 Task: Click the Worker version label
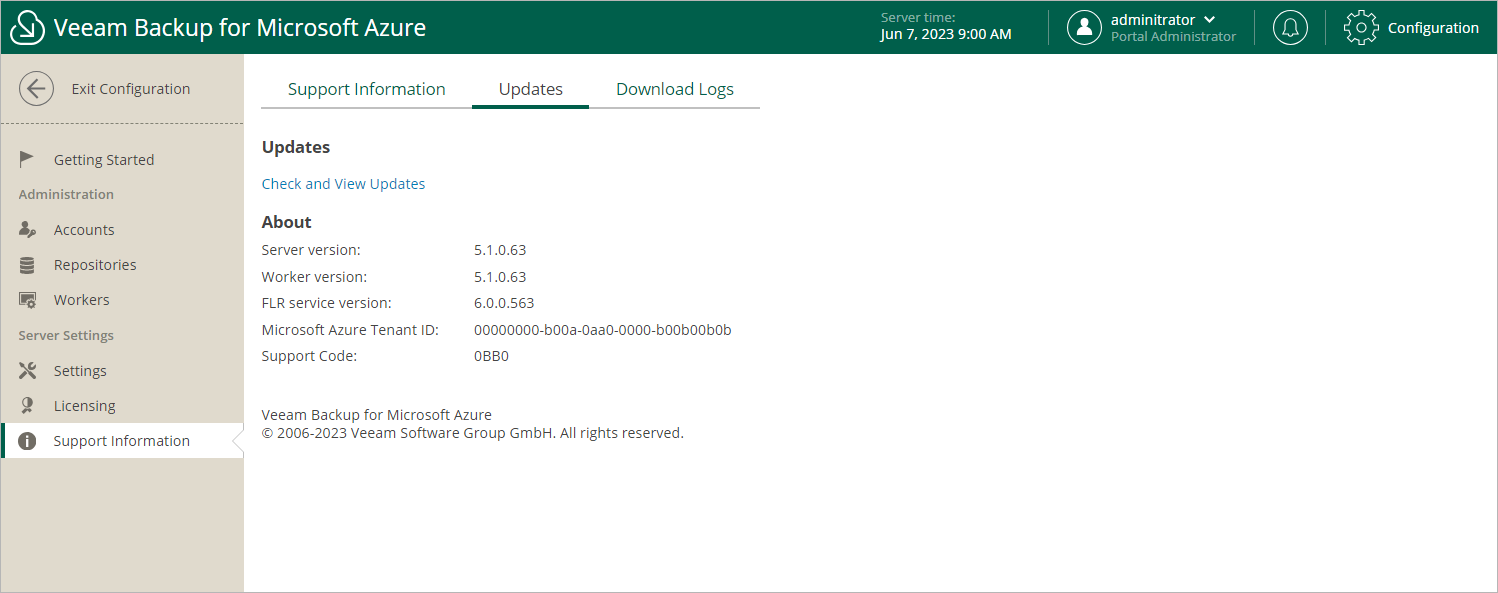pyautogui.click(x=314, y=277)
